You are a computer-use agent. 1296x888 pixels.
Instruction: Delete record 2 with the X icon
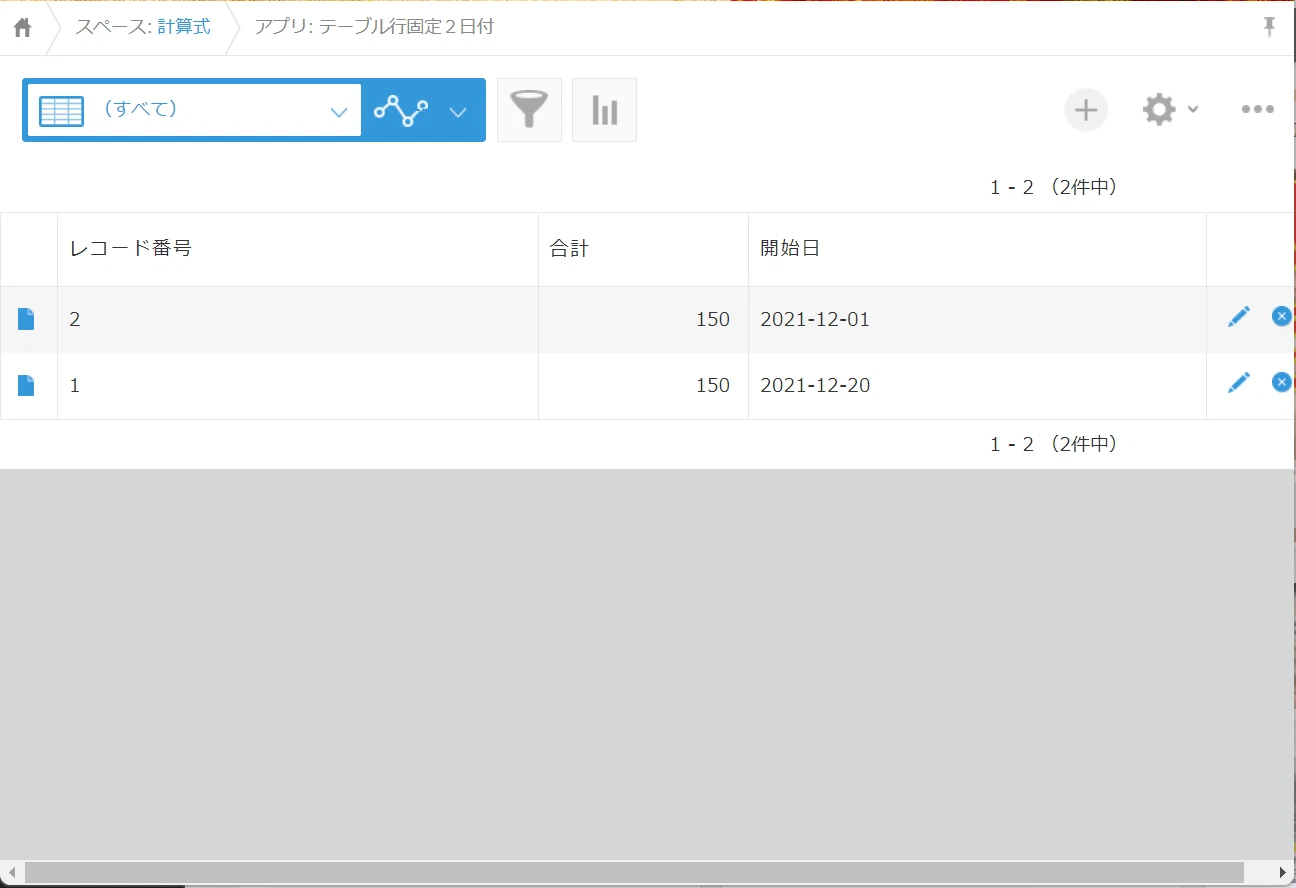tap(1281, 316)
